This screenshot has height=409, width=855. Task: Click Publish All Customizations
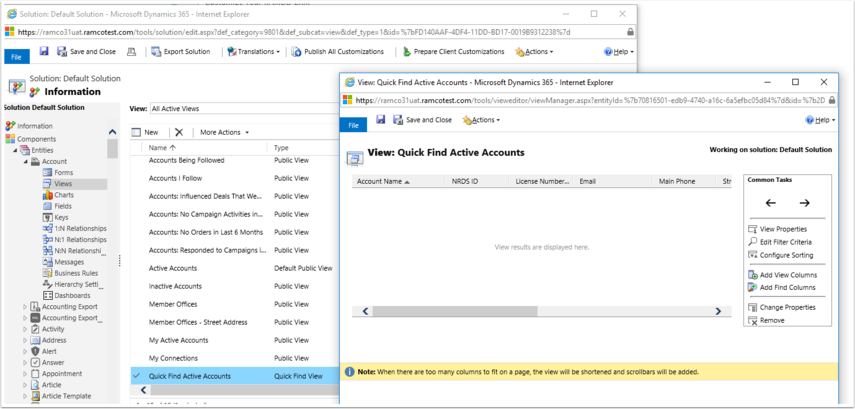(x=338, y=51)
